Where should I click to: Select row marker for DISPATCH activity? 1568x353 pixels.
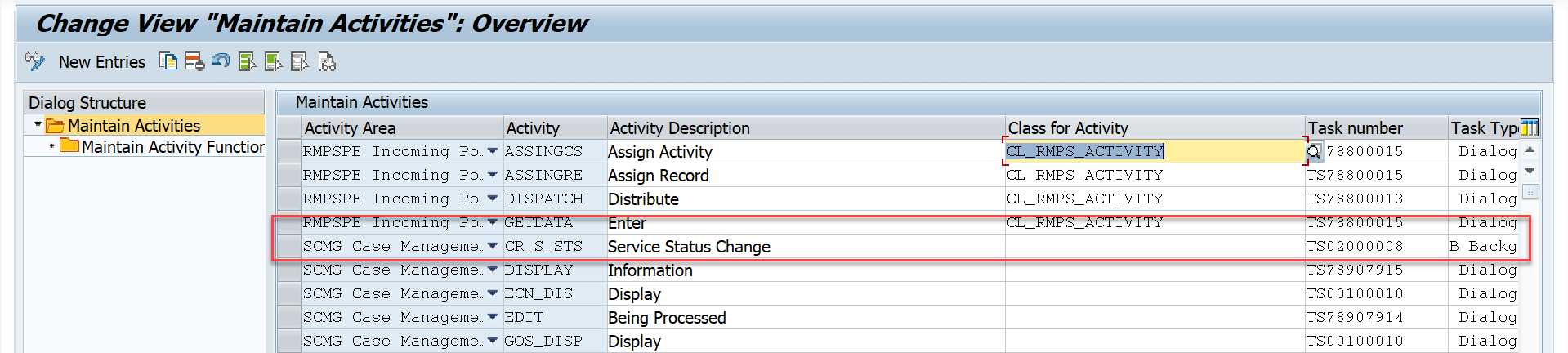click(288, 199)
